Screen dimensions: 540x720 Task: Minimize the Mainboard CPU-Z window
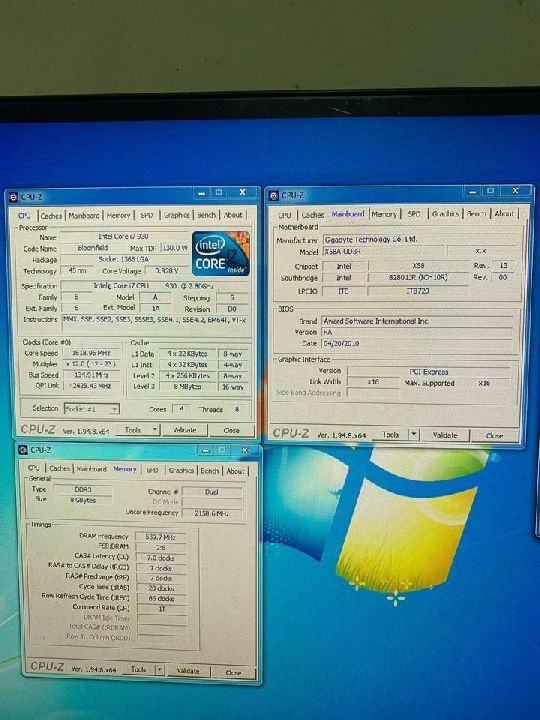472,191
